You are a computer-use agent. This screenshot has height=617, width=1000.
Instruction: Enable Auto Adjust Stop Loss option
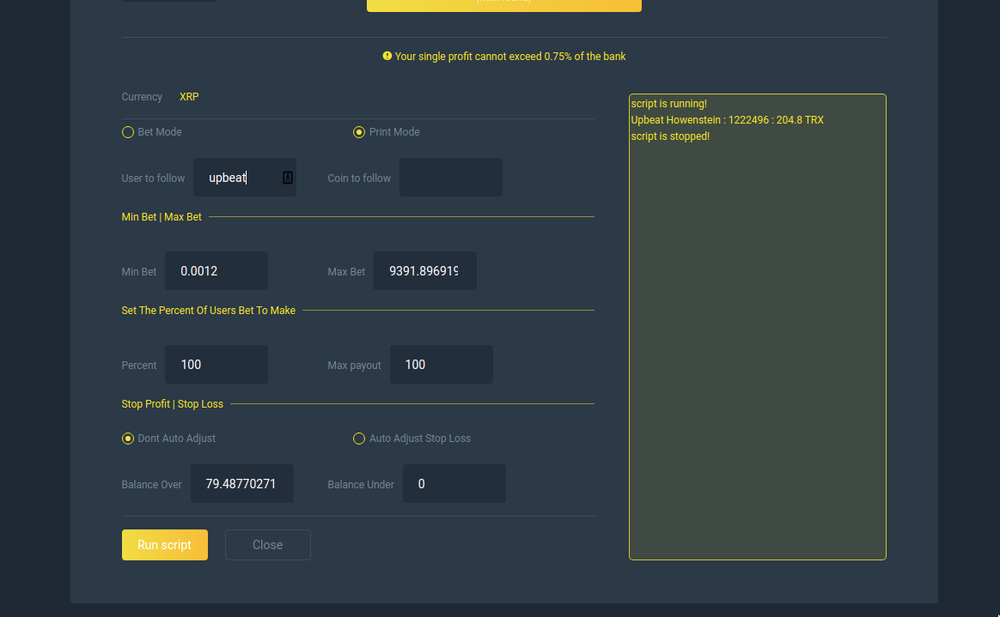(x=359, y=438)
